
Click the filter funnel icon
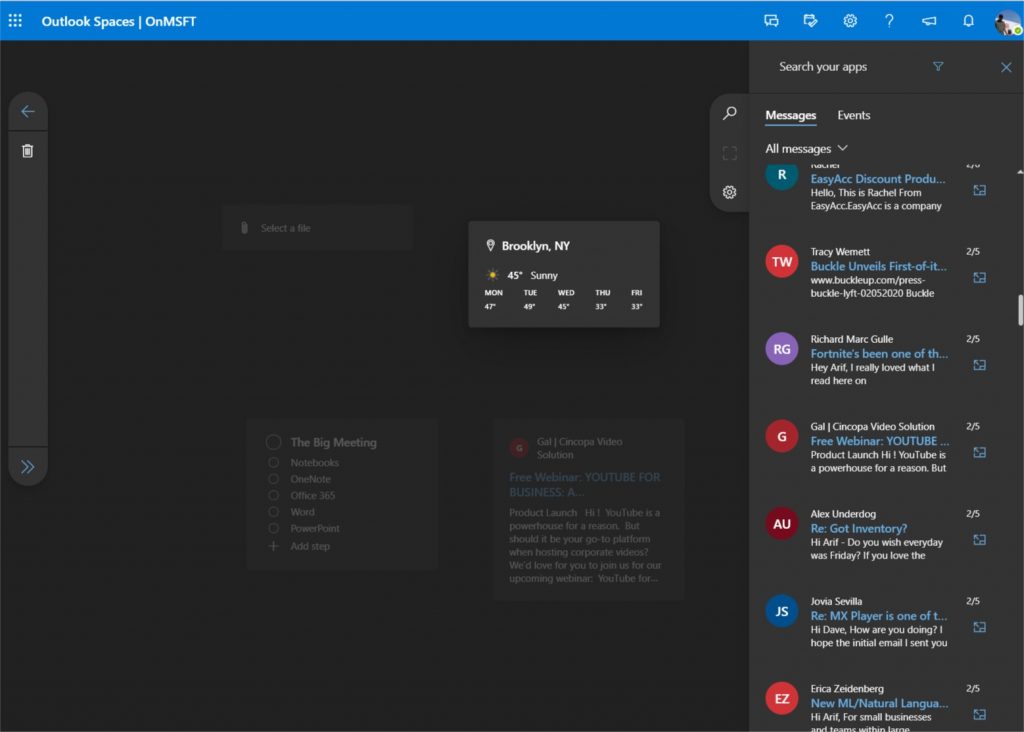(938, 67)
